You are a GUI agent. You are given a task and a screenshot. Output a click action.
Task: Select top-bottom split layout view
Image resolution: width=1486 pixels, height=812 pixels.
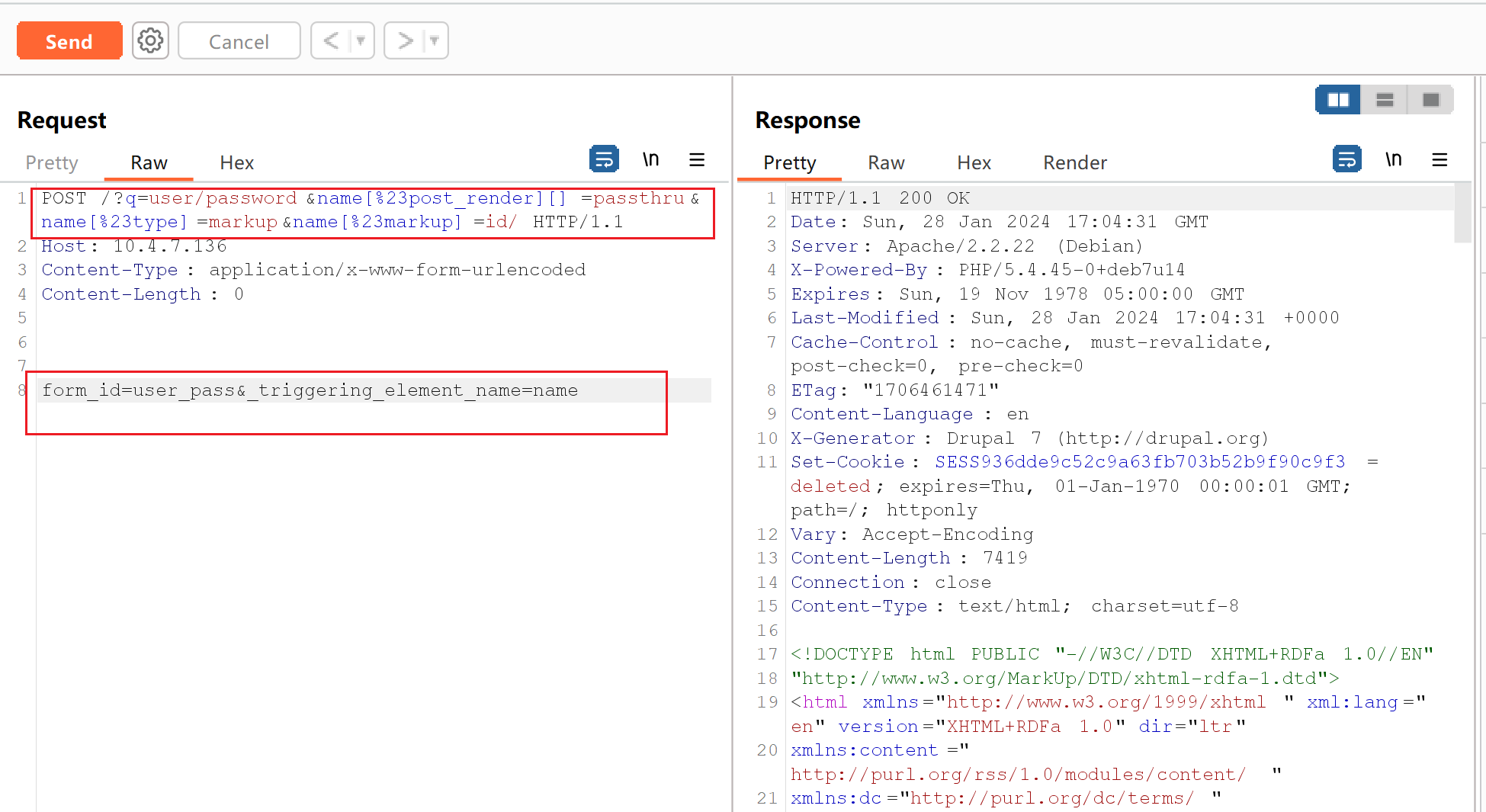pos(1385,100)
